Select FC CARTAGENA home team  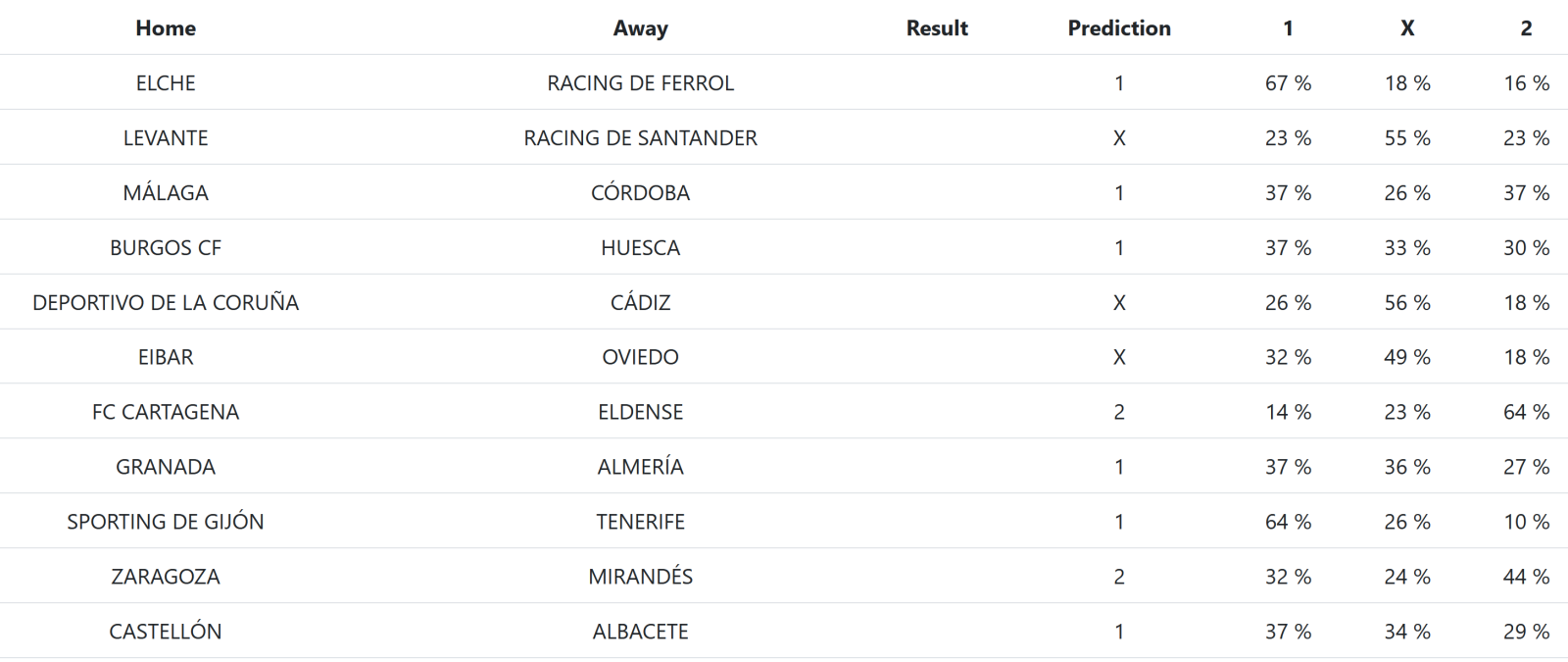(x=166, y=412)
